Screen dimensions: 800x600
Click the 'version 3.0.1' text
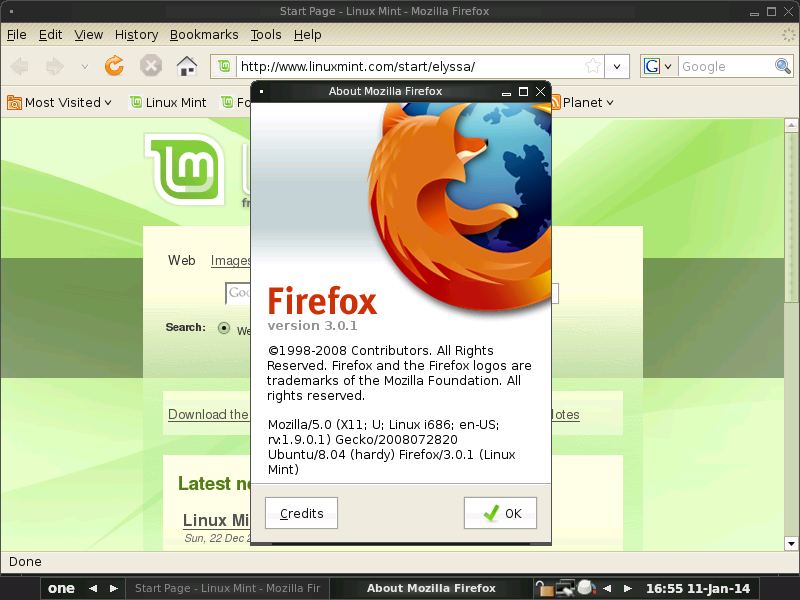tap(312, 326)
